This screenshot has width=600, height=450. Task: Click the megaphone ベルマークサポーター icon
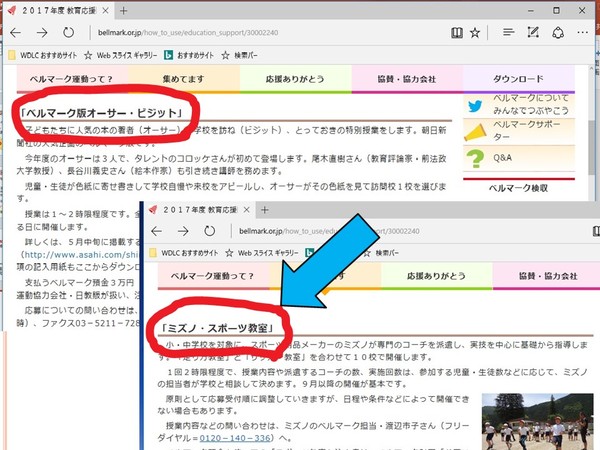pyautogui.click(x=475, y=132)
